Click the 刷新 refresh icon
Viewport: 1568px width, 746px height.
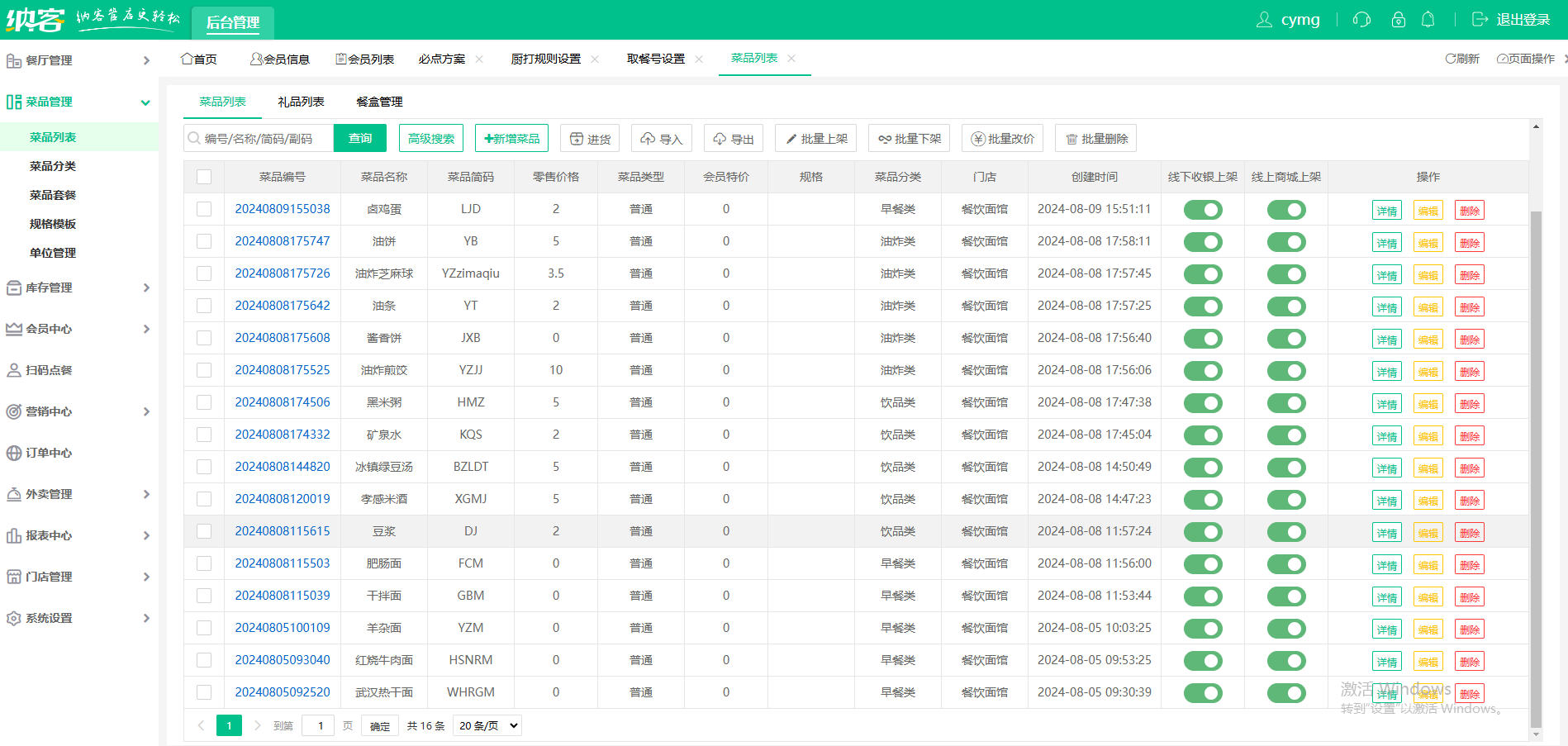[1462, 59]
